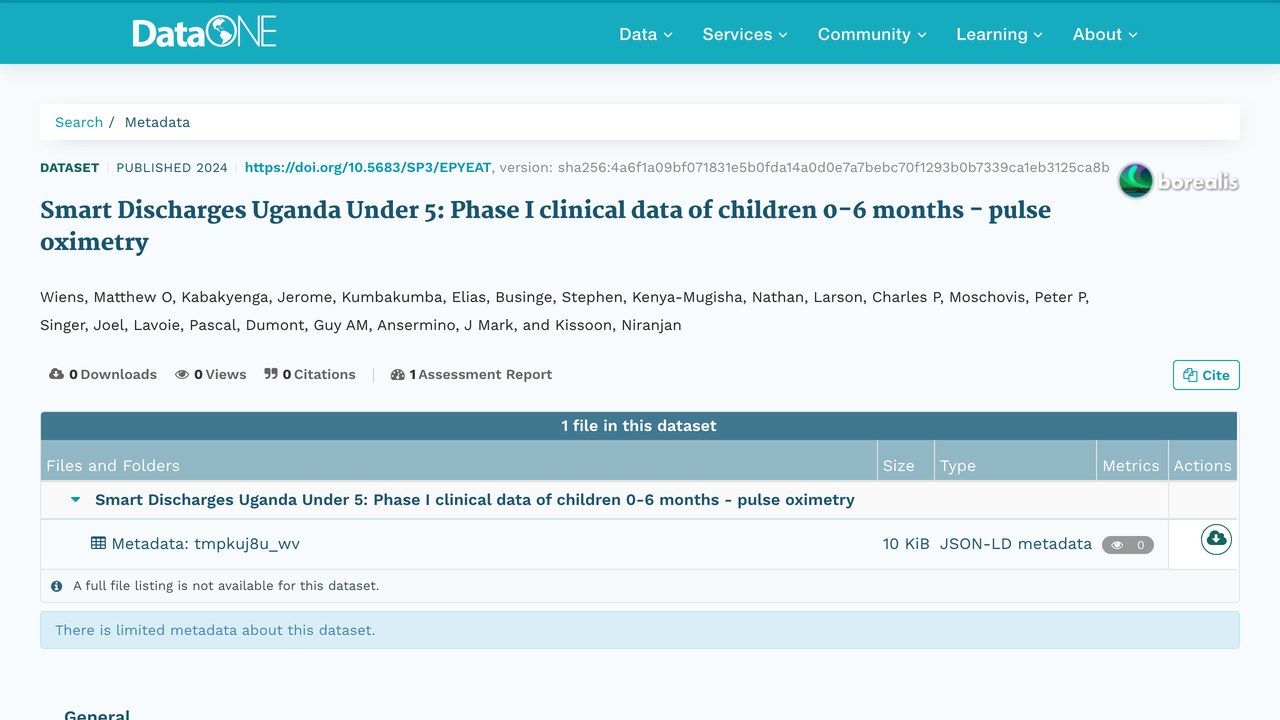The image size is (1280, 720).
Task: Click the 0 Citations count text
Action: (319, 374)
